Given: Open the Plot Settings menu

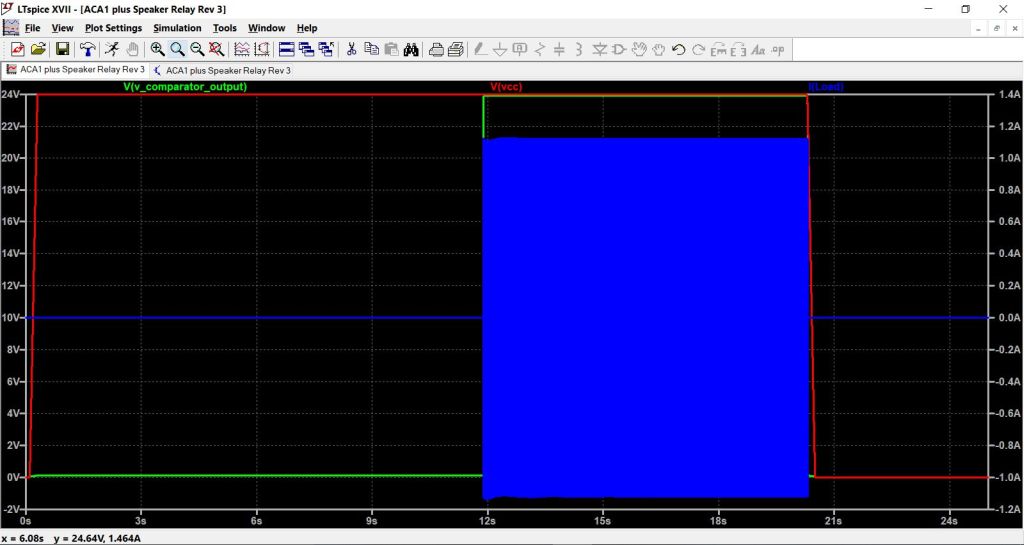Looking at the screenshot, I should point(114,28).
